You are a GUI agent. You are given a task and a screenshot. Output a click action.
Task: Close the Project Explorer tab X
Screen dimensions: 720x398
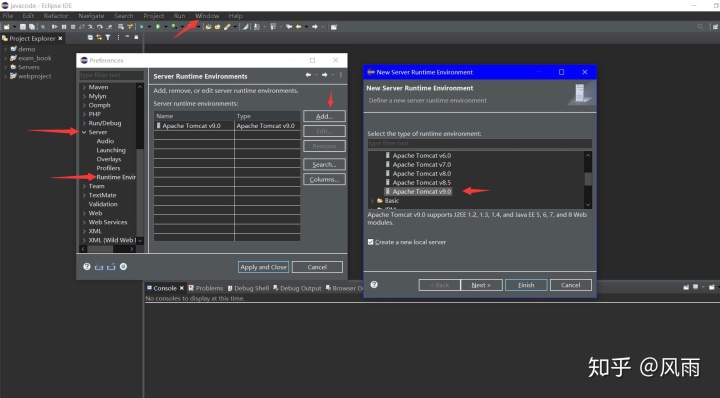pyautogui.click(x=60, y=39)
